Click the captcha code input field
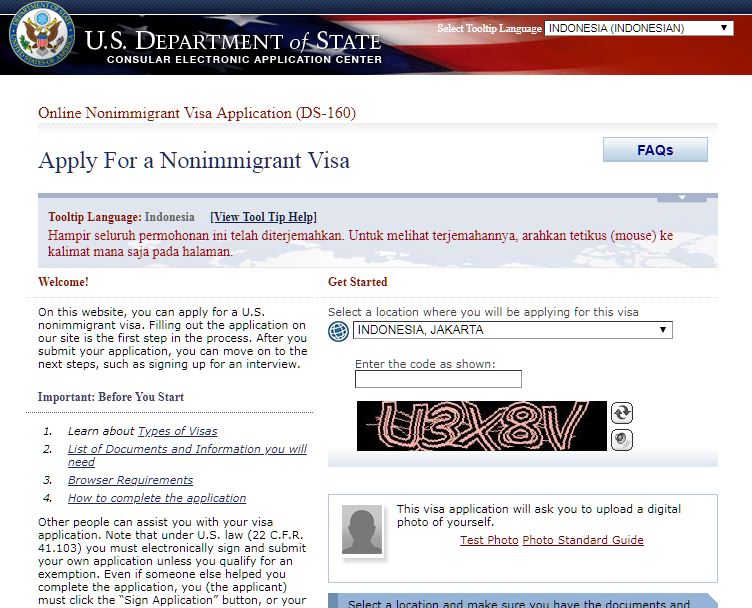 click(x=438, y=379)
